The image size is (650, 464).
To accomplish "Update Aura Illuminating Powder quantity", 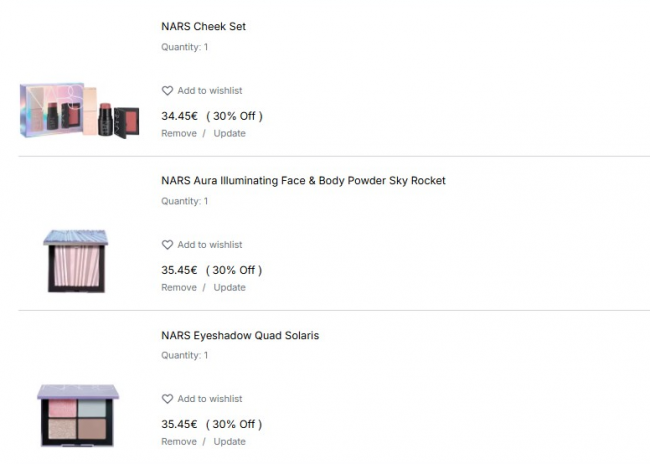I will [x=229, y=287].
